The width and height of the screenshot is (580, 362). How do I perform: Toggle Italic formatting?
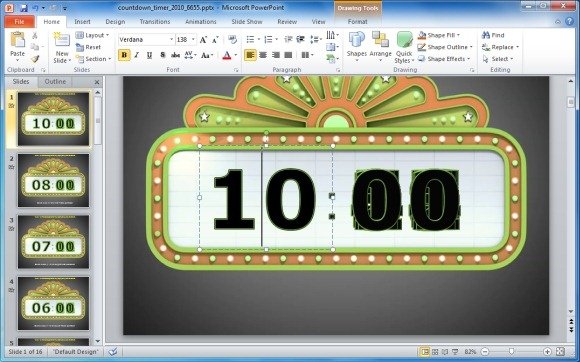tap(136, 55)
